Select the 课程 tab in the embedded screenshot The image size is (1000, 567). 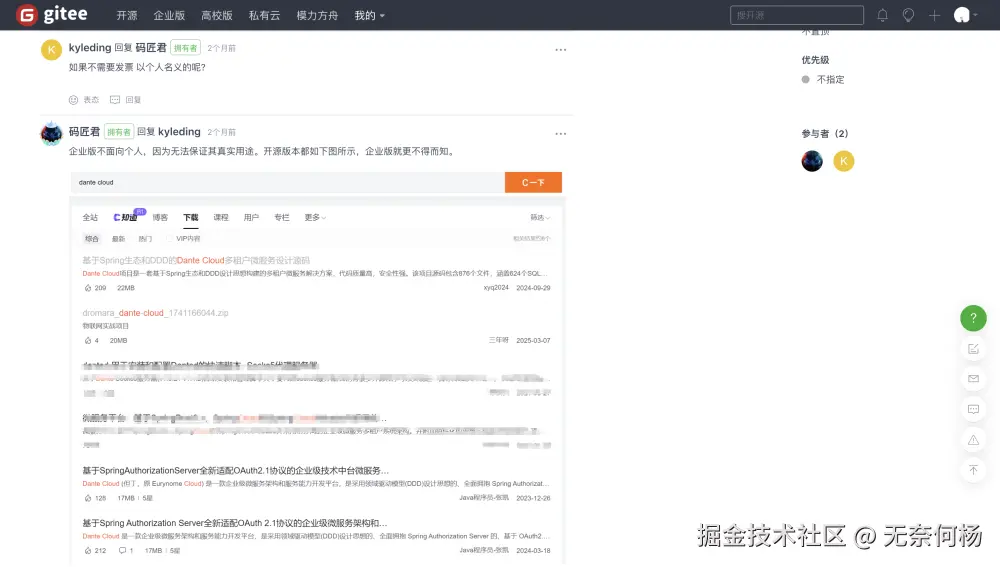pyautogui.click(x=221, y=217)
